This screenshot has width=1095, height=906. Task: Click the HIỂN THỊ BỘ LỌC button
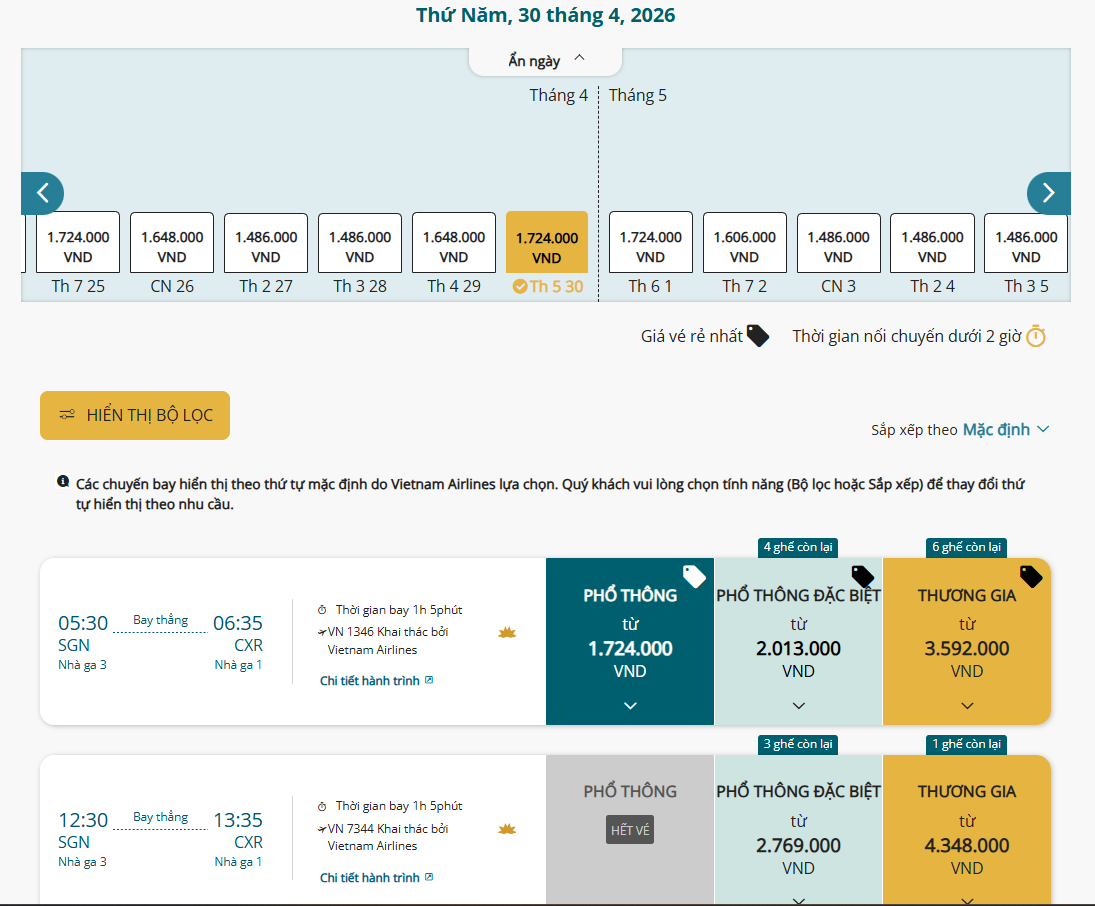tap(135, 415)
